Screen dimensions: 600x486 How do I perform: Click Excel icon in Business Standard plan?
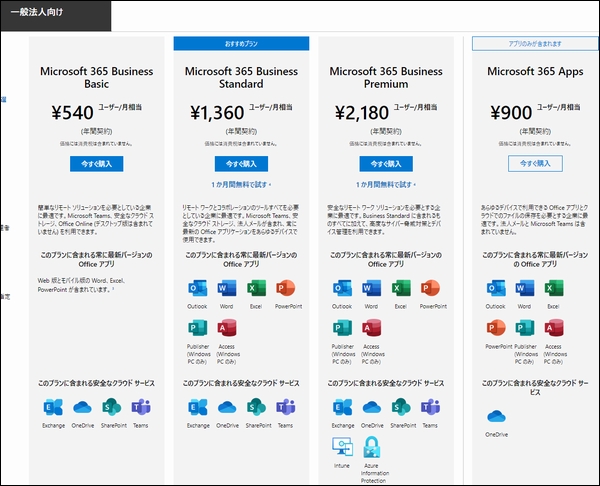click(256, 289)
